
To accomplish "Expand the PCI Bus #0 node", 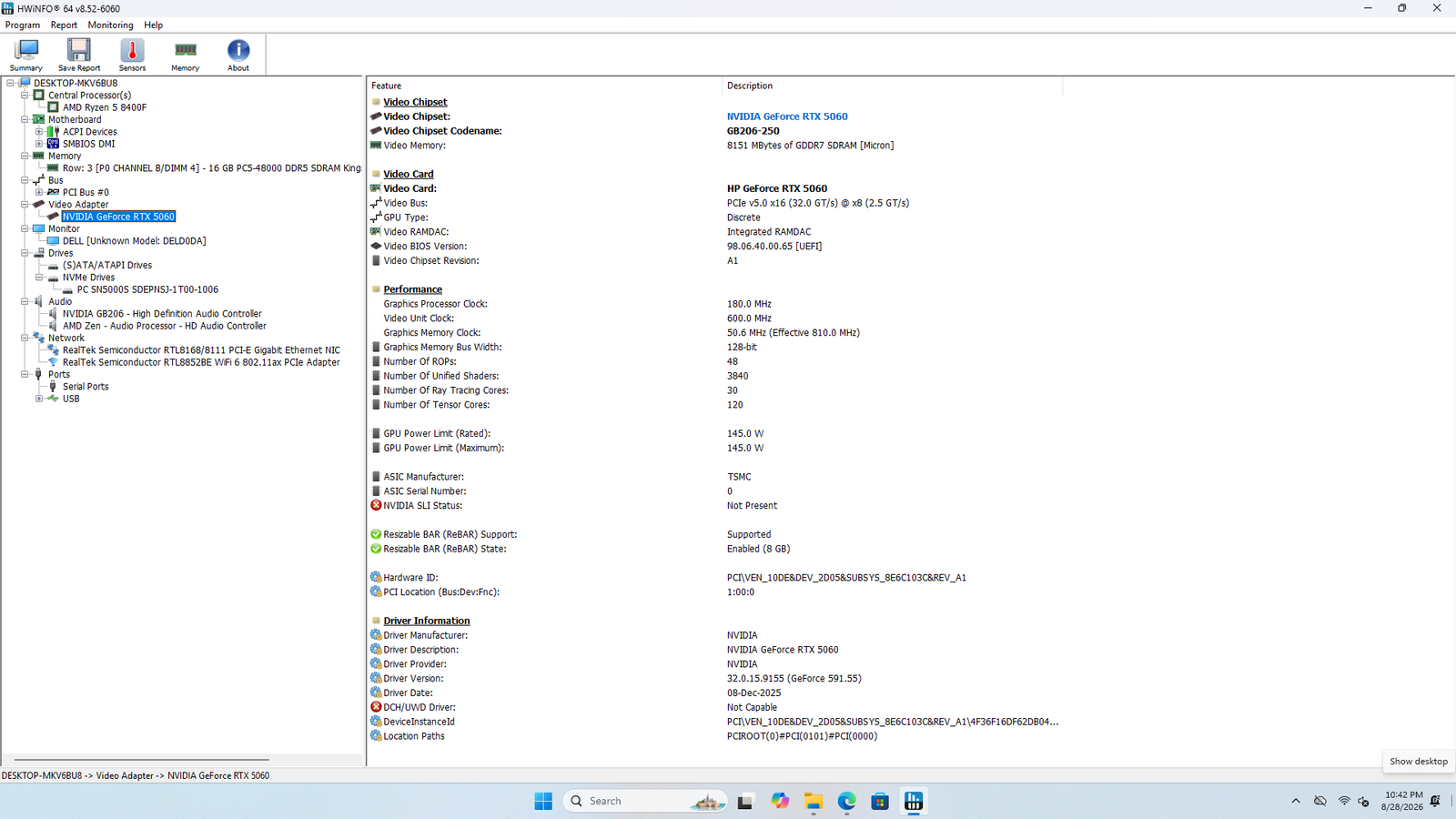I will point(39,192).
